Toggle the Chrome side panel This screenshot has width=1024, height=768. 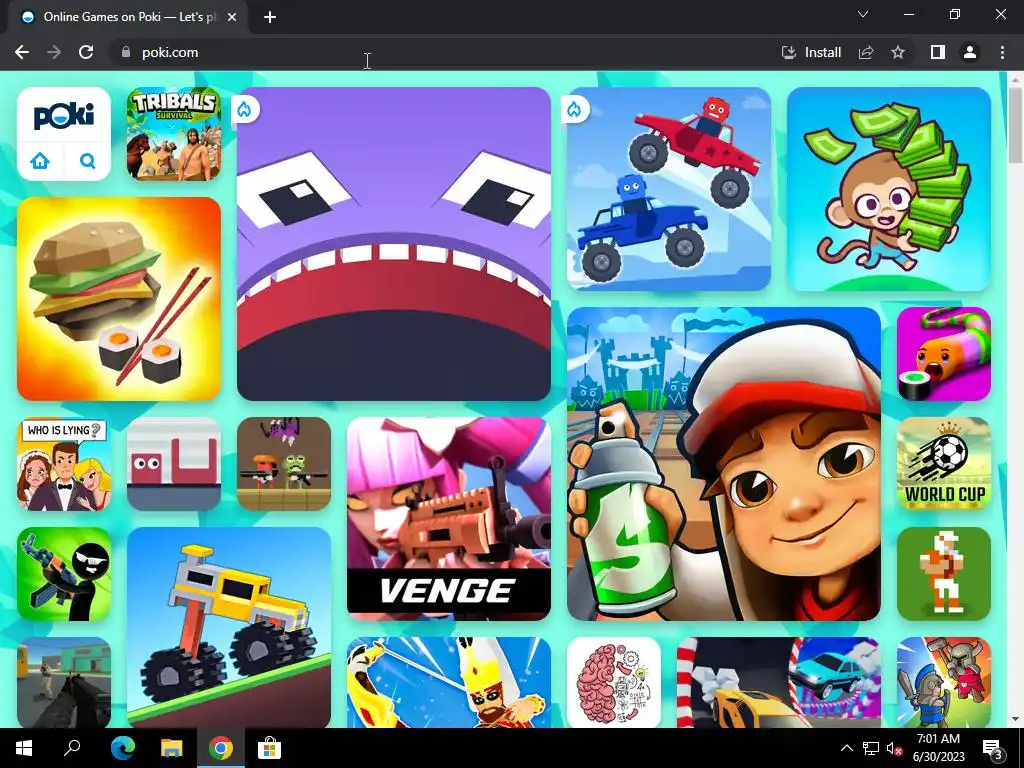(938, 52)
